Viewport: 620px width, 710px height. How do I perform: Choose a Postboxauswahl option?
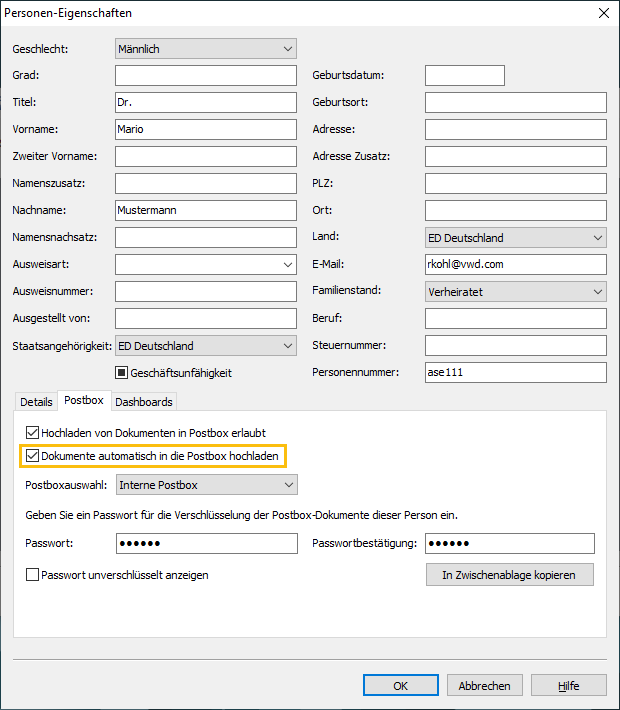pos(206,485)
